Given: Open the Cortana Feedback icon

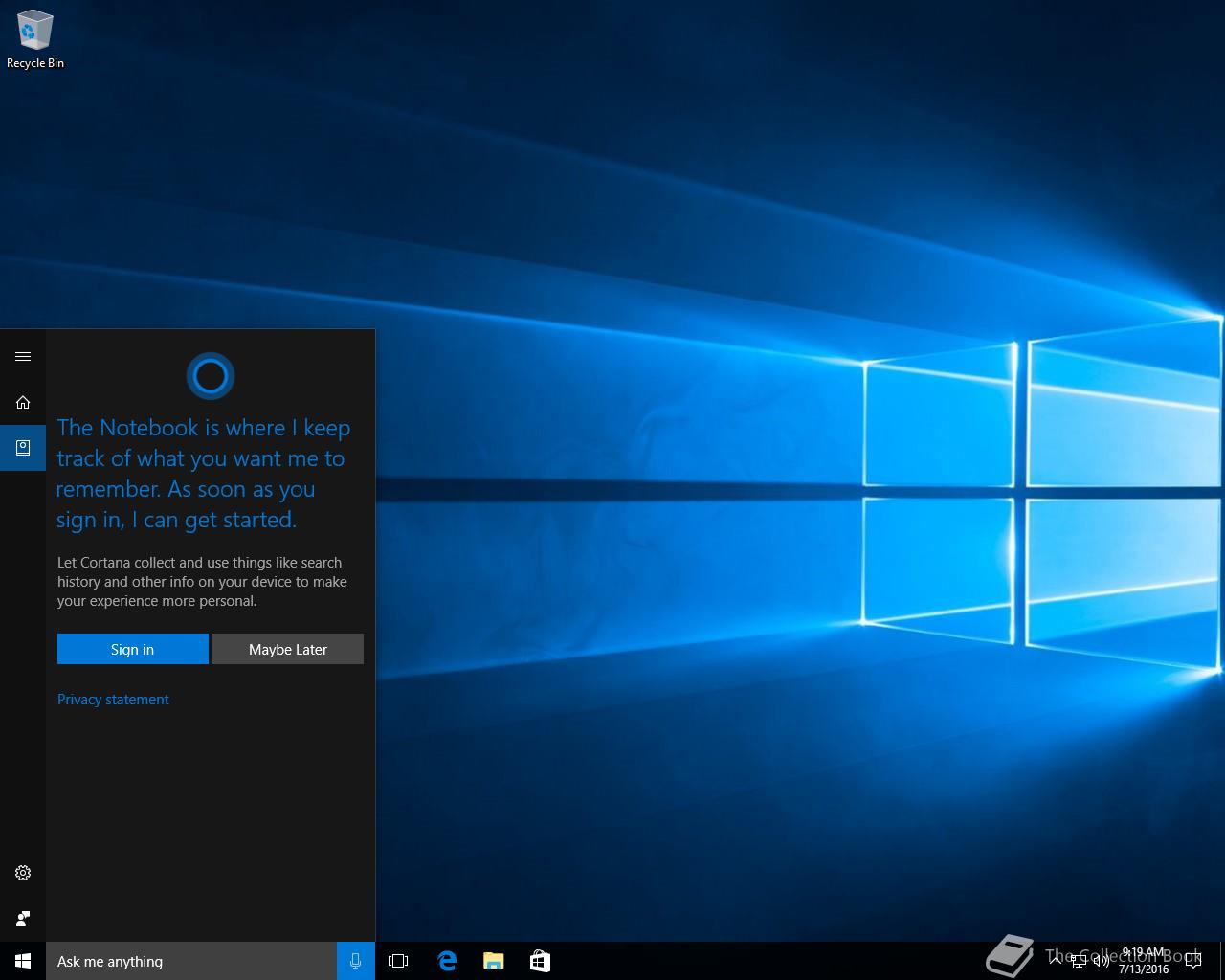Looking at the screenshot, I should [x=23, y=919].
